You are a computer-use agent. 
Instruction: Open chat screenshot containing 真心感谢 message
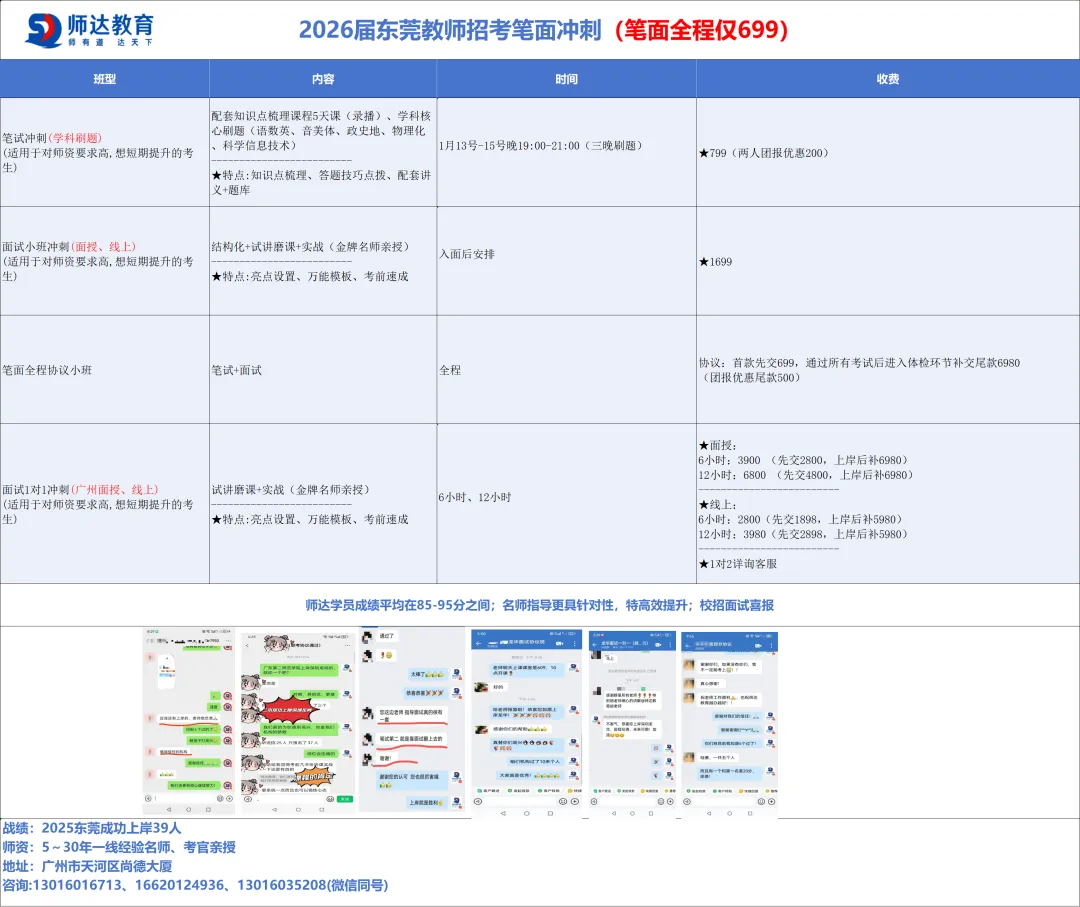pos(729,724)
